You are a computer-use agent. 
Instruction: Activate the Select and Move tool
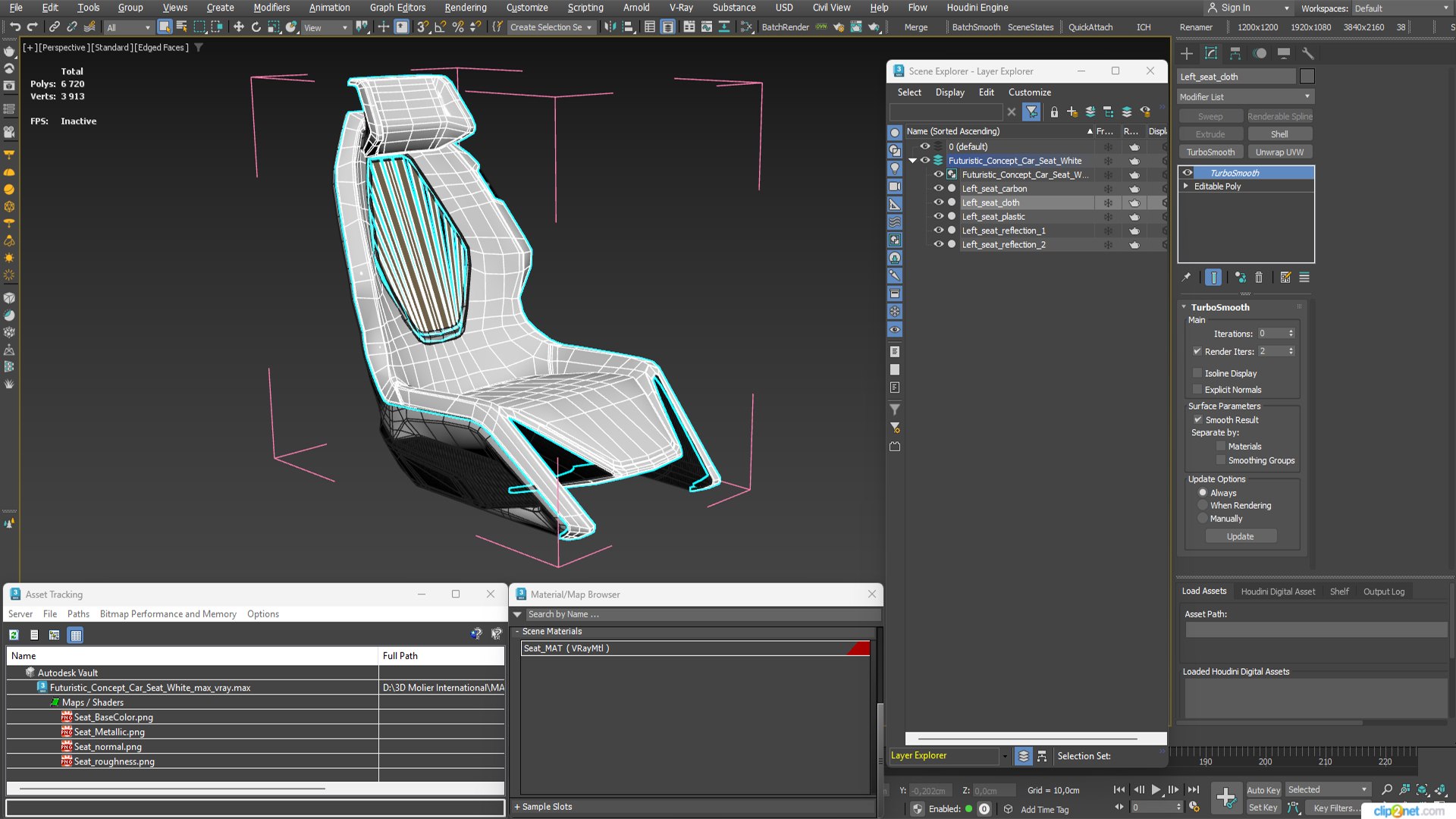[238, 27]
